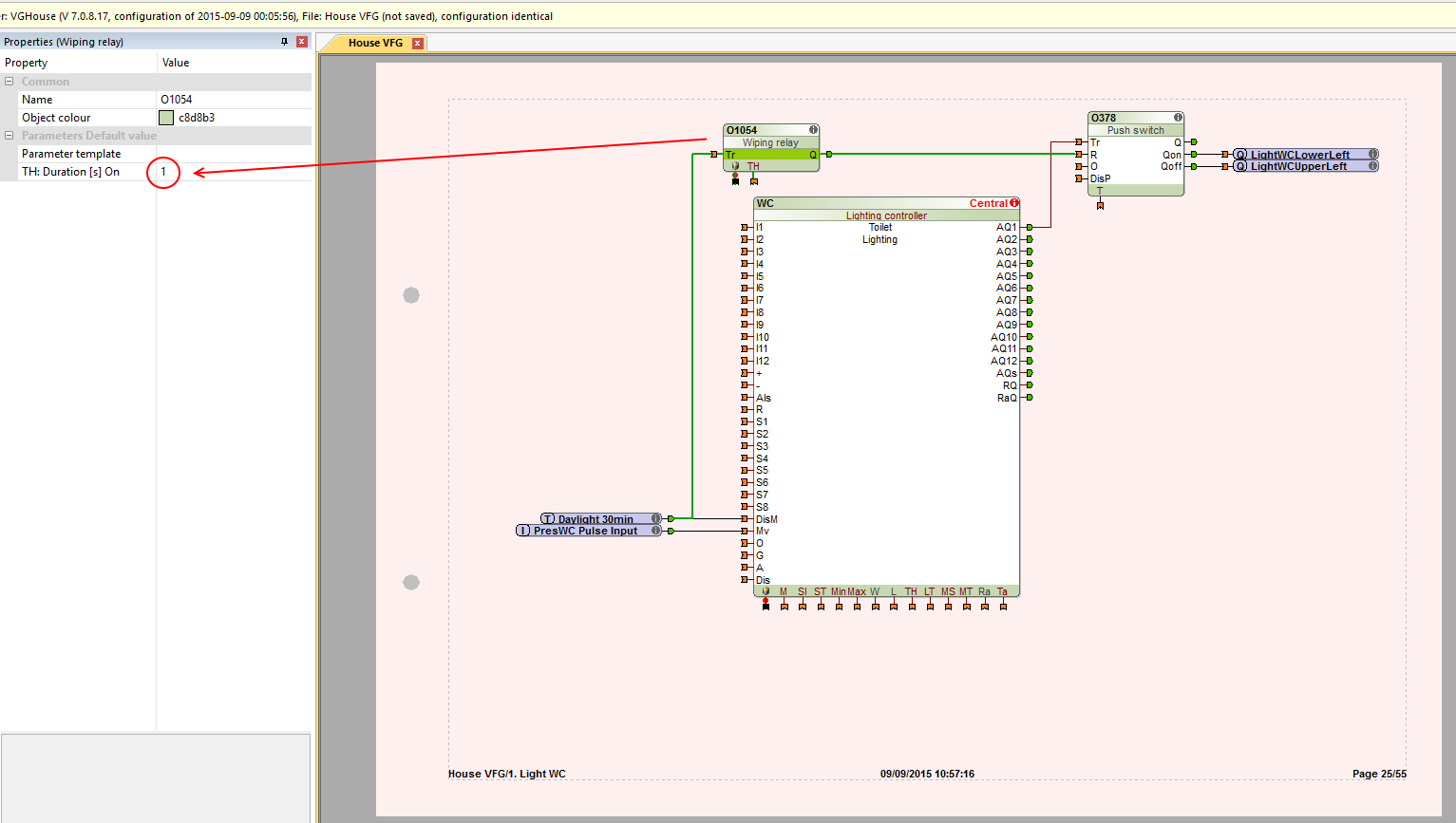Click the red Central info icon on WC block
This screenshot has height=823, width=1456.
pos(1014,203)
